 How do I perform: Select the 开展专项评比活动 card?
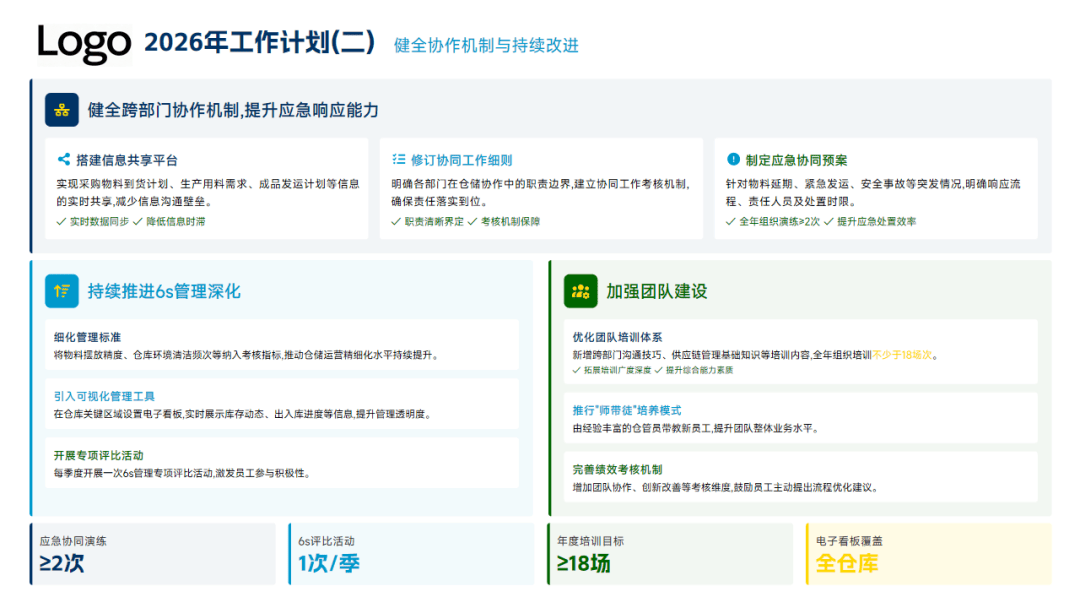coord(282,463)
